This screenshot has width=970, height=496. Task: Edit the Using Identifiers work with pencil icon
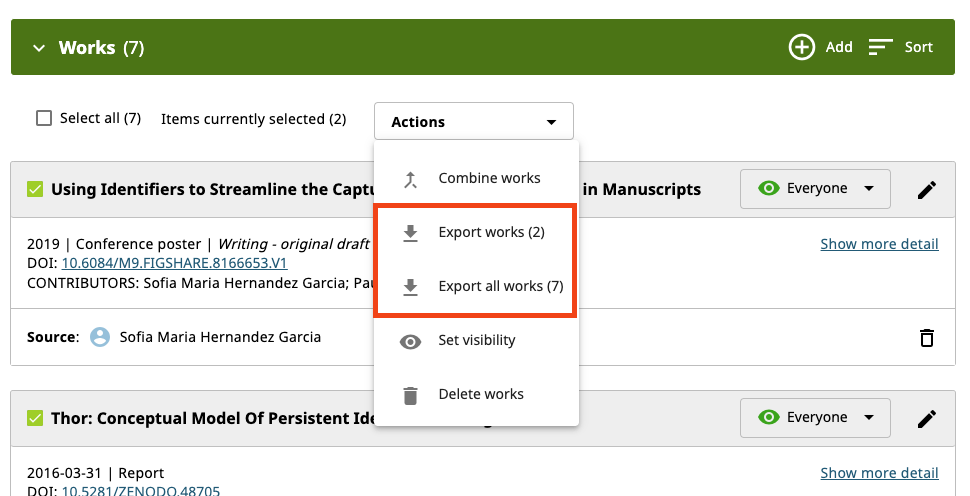(x=927, y=189)
